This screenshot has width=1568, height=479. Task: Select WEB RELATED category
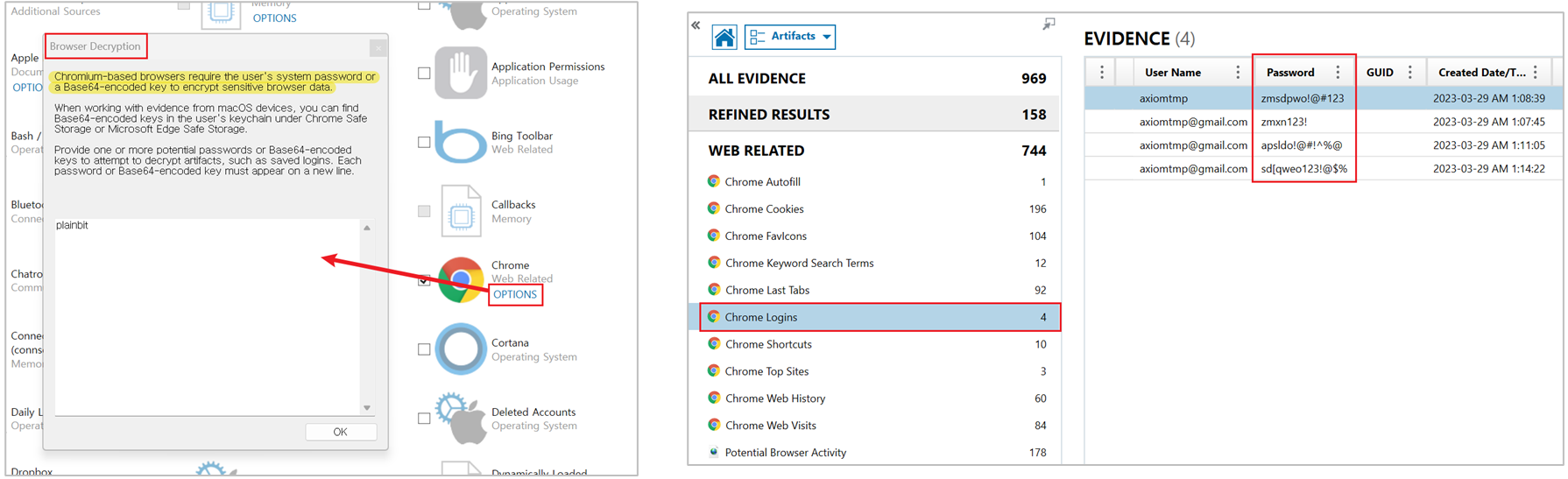[876, 151]
